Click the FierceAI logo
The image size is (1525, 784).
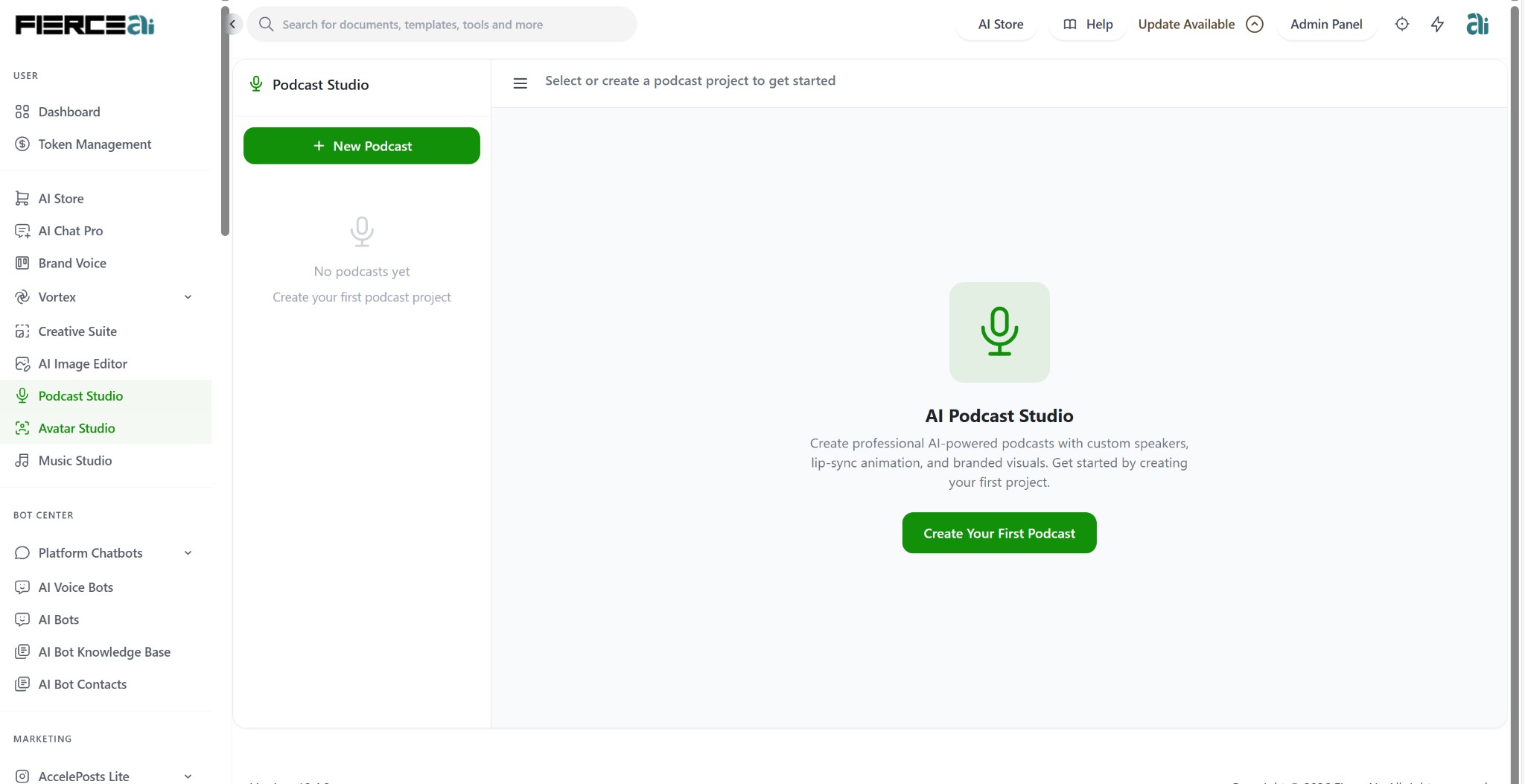84,25
